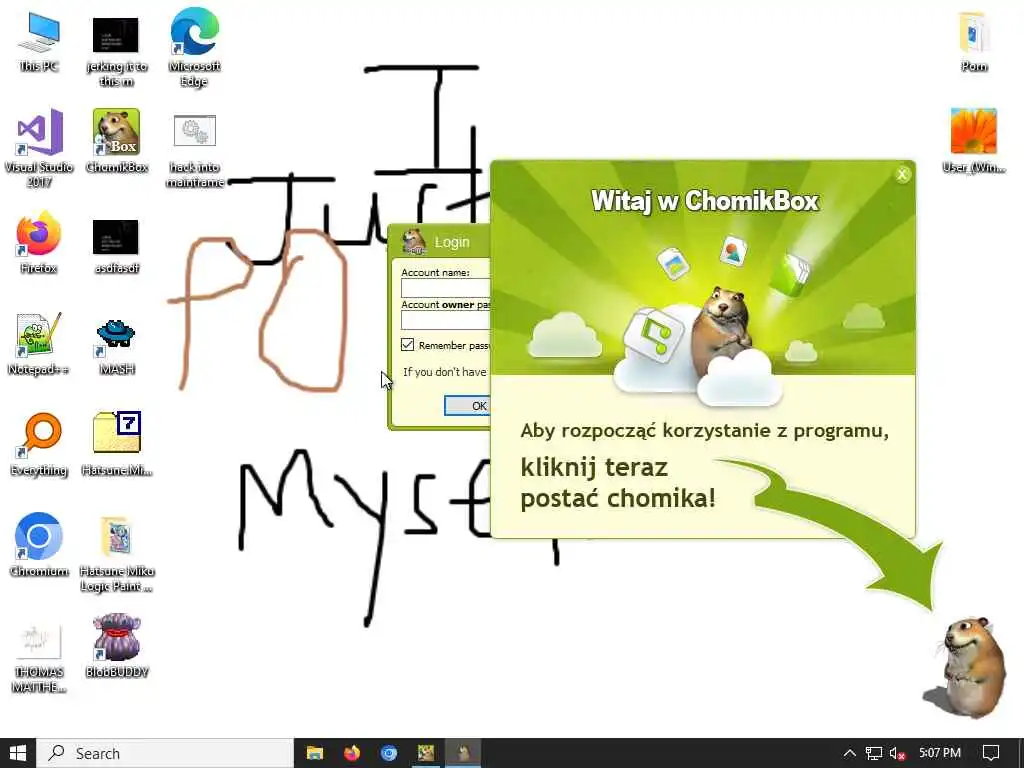The image size is (1024, 768).
Task: Confirm login with the OK button
Action: (468, 406)
